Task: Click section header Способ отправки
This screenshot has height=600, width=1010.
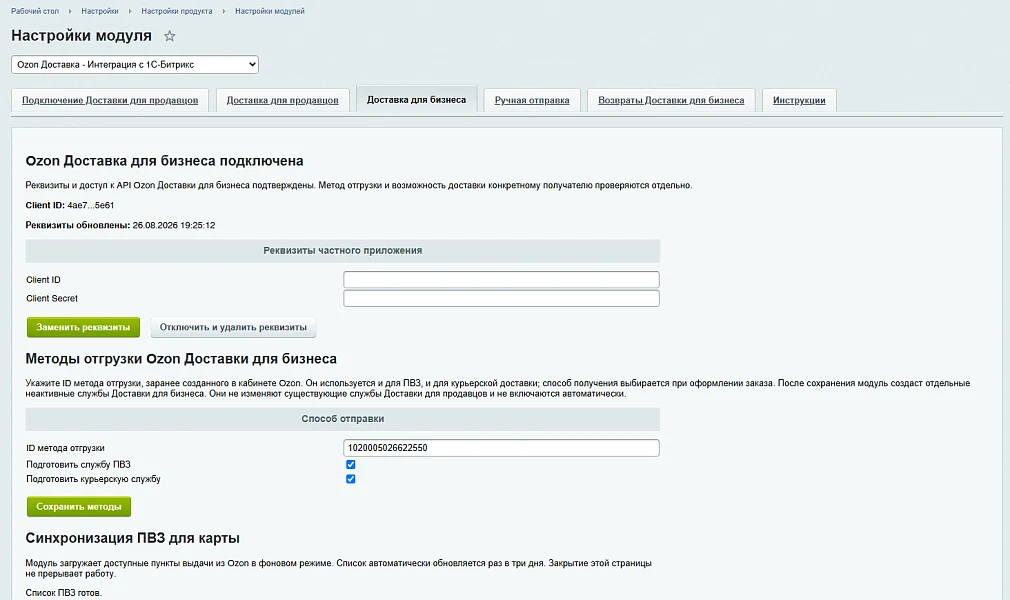Action: (343, 418)
